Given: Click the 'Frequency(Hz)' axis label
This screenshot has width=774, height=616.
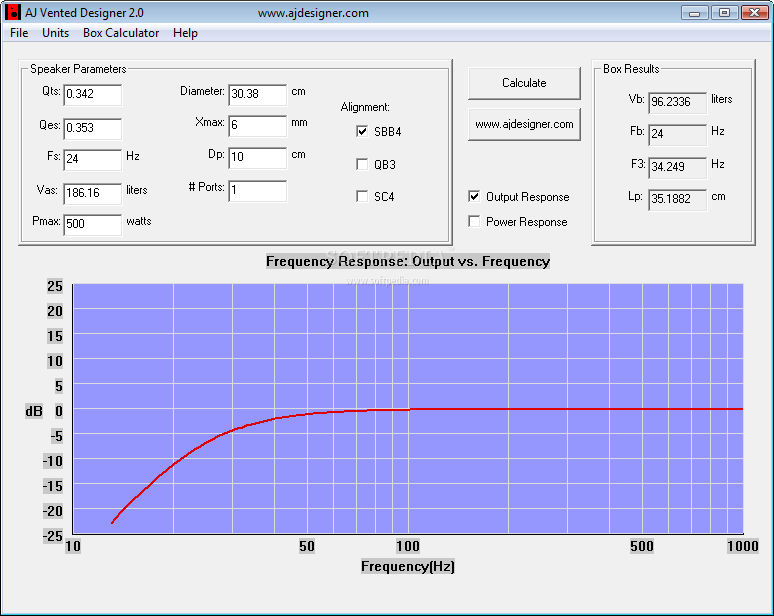Looking at the screenshot, I should tap(408, 566).
